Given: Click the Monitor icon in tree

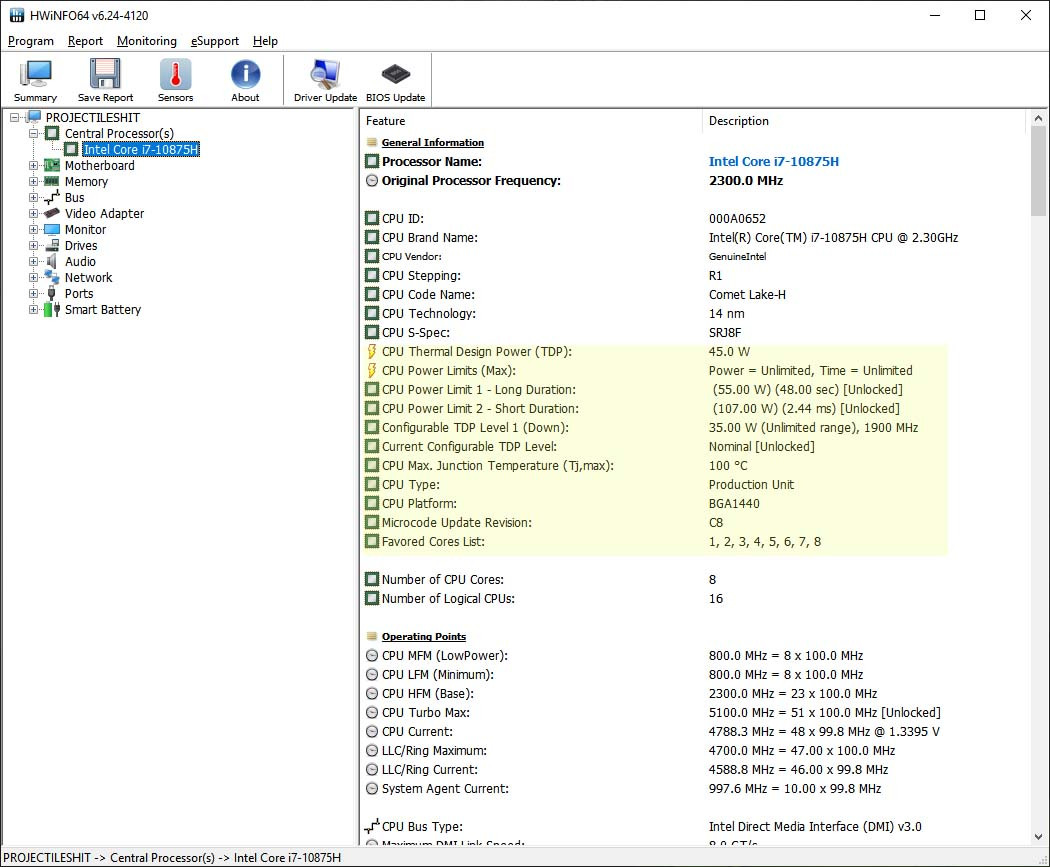Looking at the screenshot, I should (x=52, y=230).
